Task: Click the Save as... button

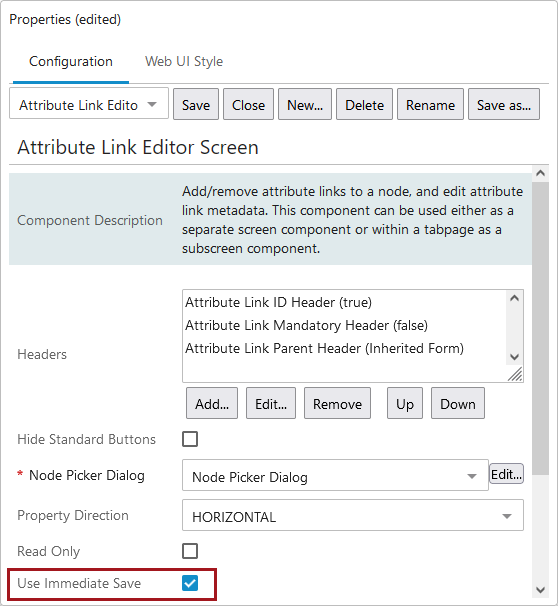Action: pos(504,105)
